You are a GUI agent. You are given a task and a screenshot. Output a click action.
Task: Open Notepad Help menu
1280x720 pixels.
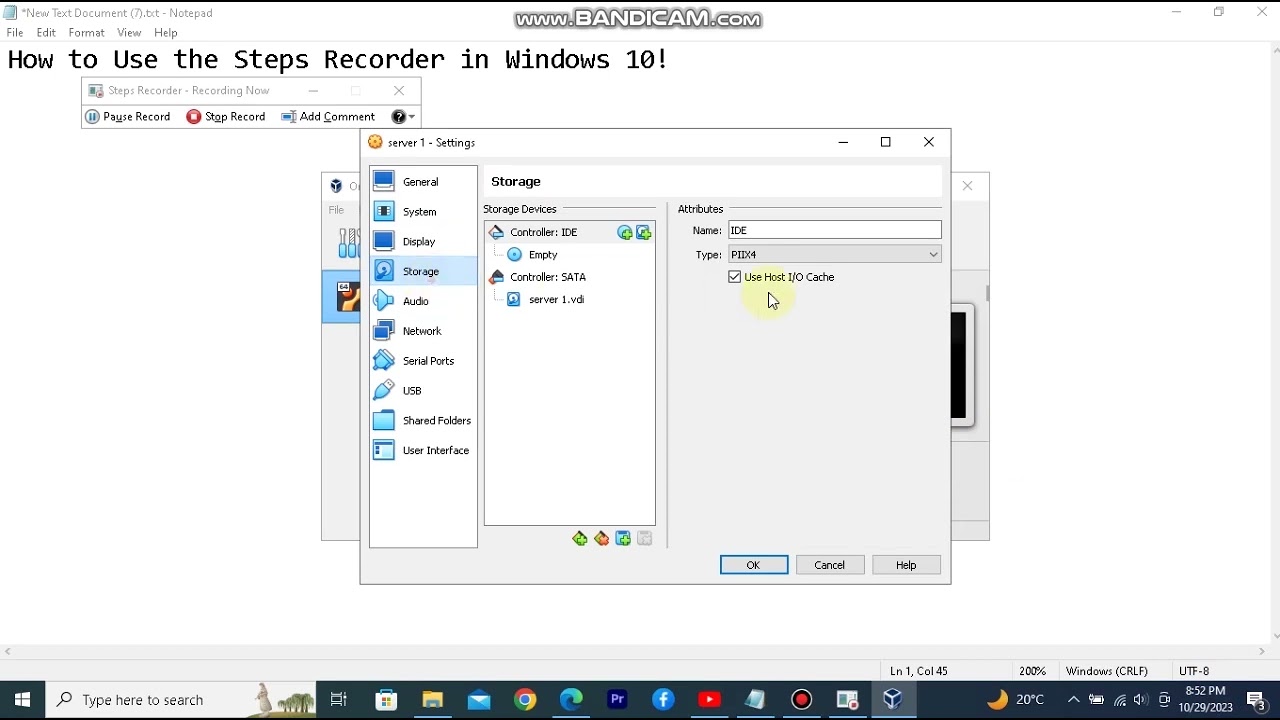(x=166, y=33)
